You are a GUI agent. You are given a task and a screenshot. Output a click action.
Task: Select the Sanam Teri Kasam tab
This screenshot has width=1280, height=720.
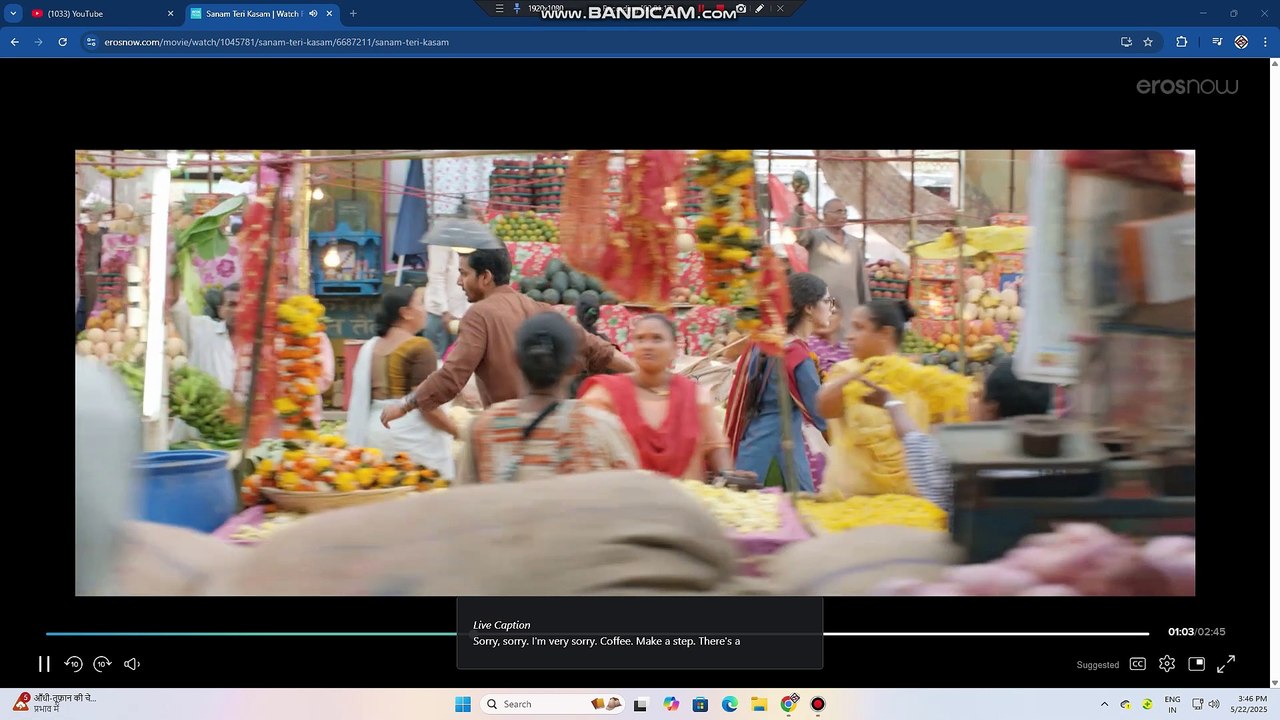[x=250, y=14]
